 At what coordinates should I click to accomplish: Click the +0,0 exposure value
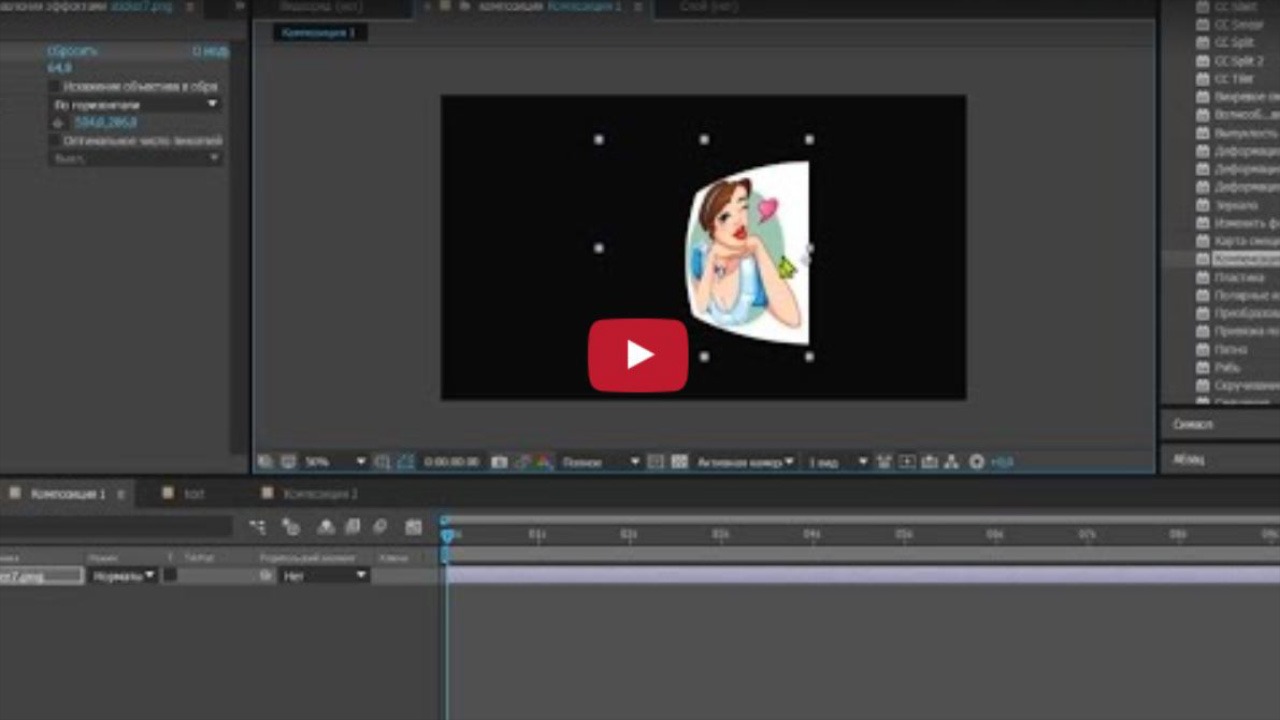(1001, 462)
